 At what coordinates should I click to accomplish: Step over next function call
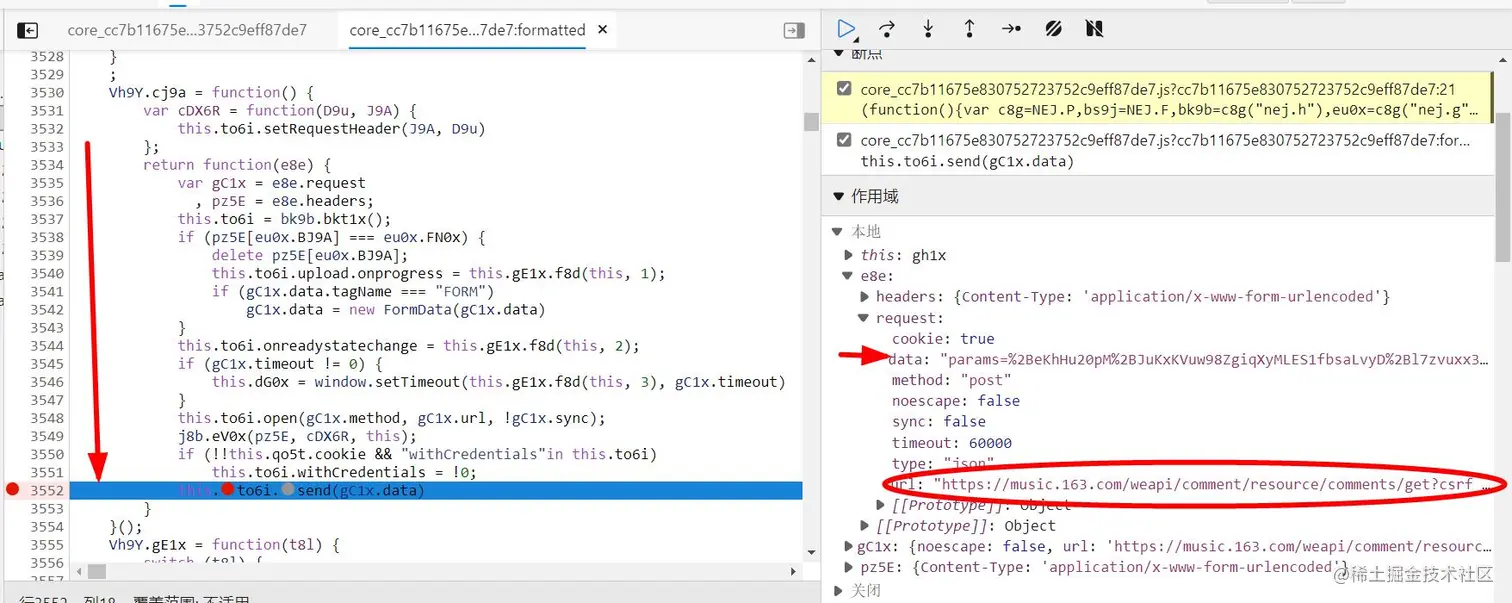tap(887, 29)
